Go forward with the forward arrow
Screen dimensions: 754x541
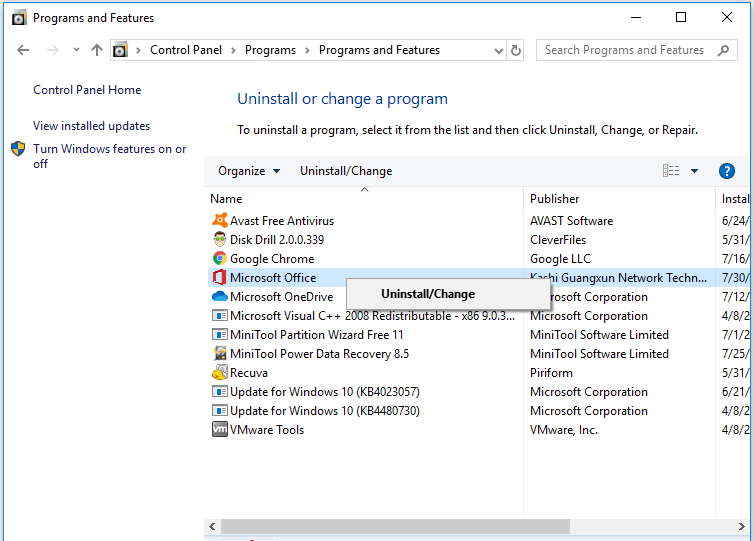[52, 50]
